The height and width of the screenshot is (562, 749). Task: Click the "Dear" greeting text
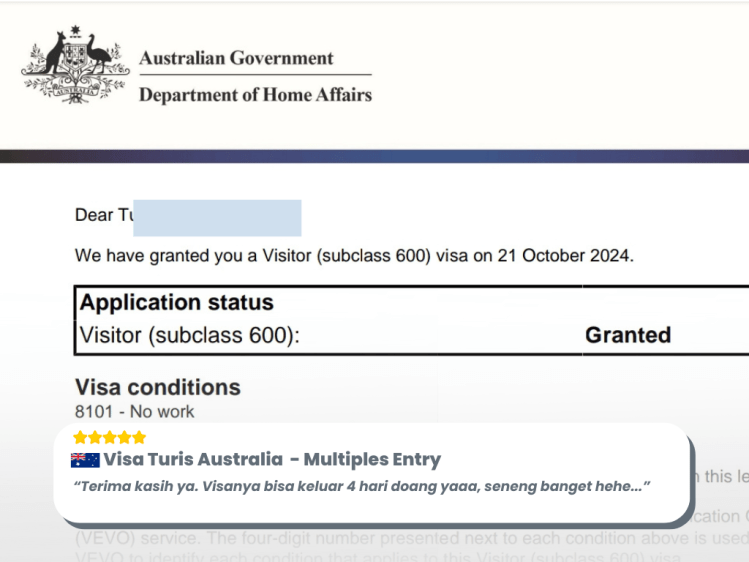tap(94, 215)
